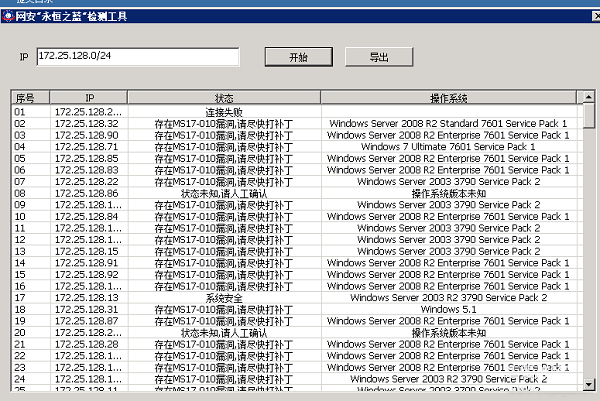
Task: Select row number 23
Action: pyautogui.click(x=20, y=367)
